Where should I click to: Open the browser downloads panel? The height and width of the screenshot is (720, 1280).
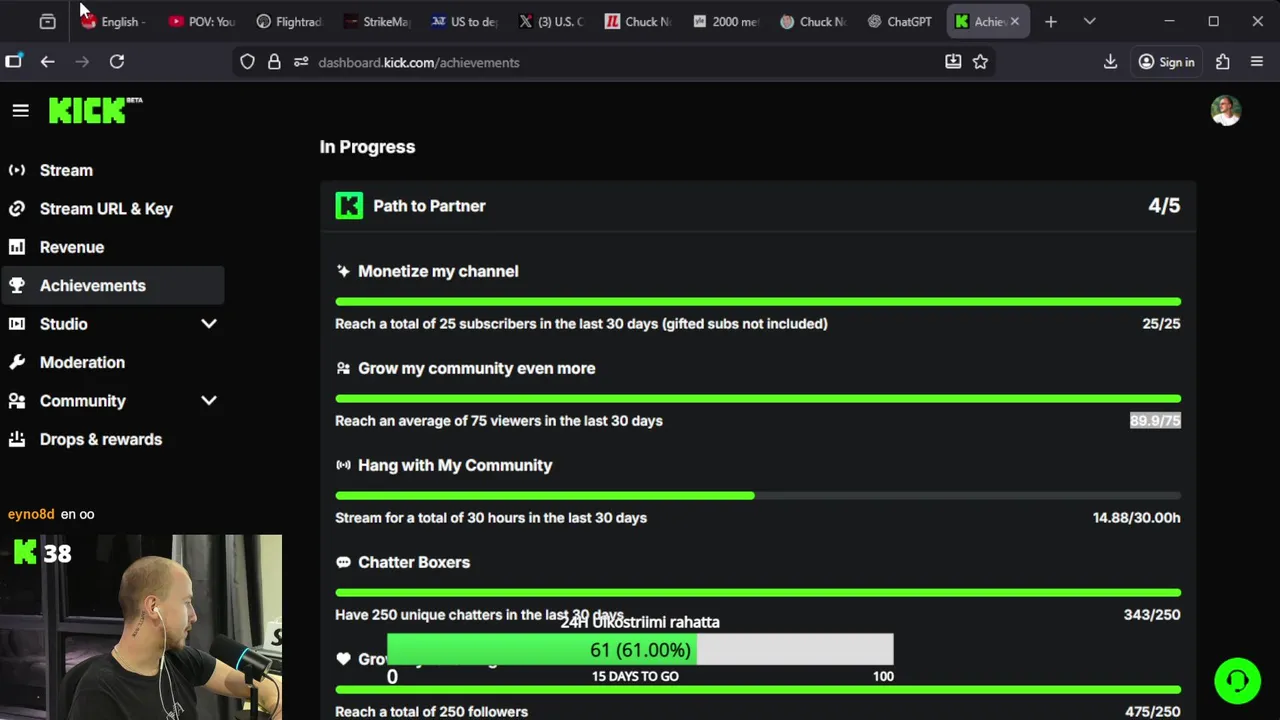point(1110,62)
